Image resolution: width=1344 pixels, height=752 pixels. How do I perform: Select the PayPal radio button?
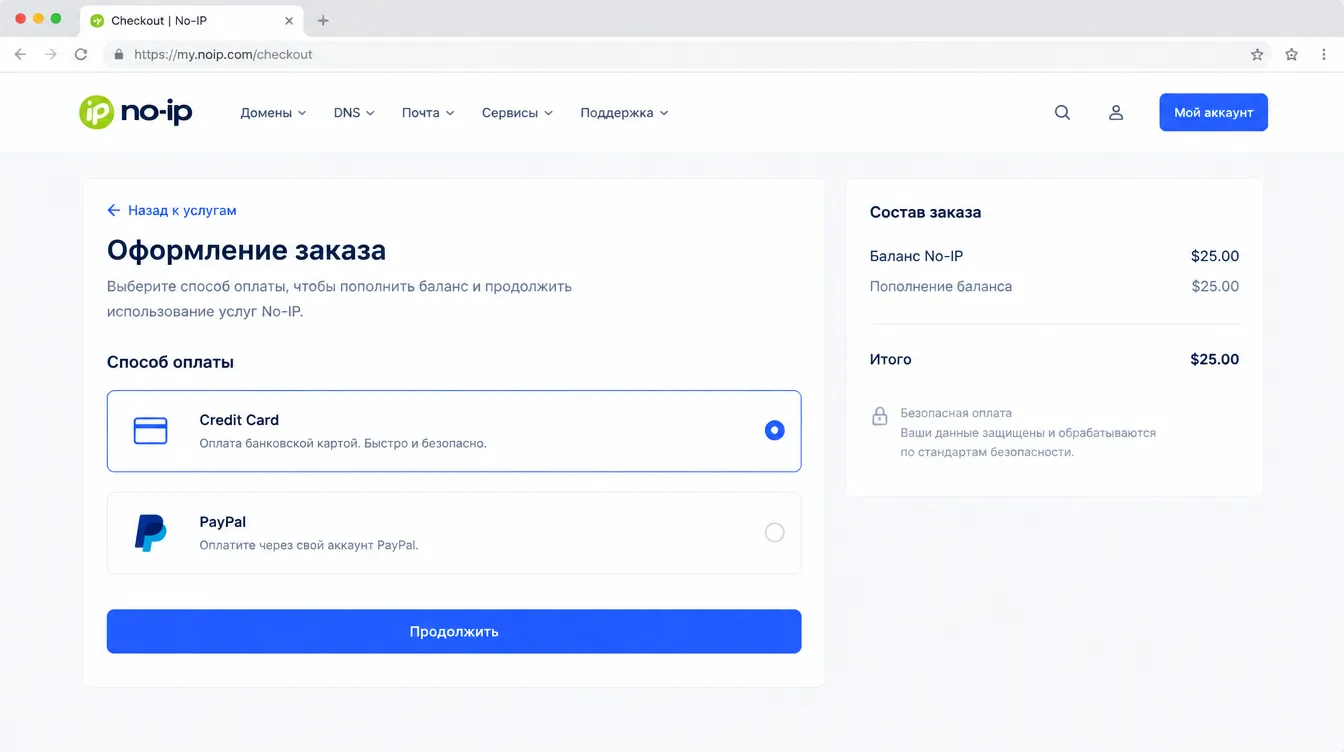[774, 533]
